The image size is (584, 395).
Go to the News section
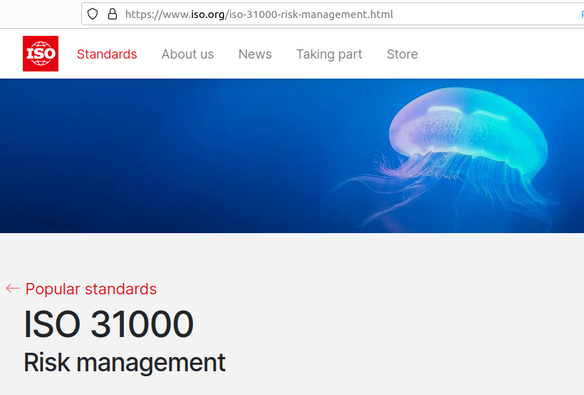[255, 54]
